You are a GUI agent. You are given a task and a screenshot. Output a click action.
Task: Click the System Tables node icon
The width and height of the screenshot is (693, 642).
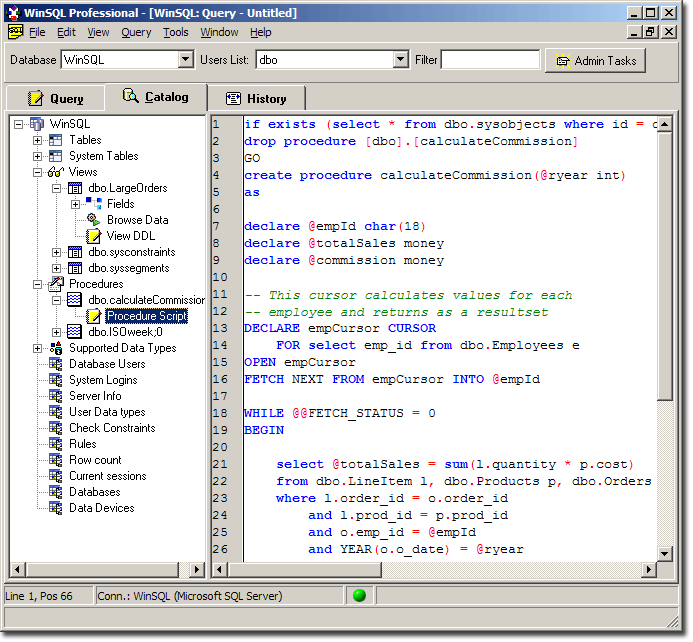point(56,156)
